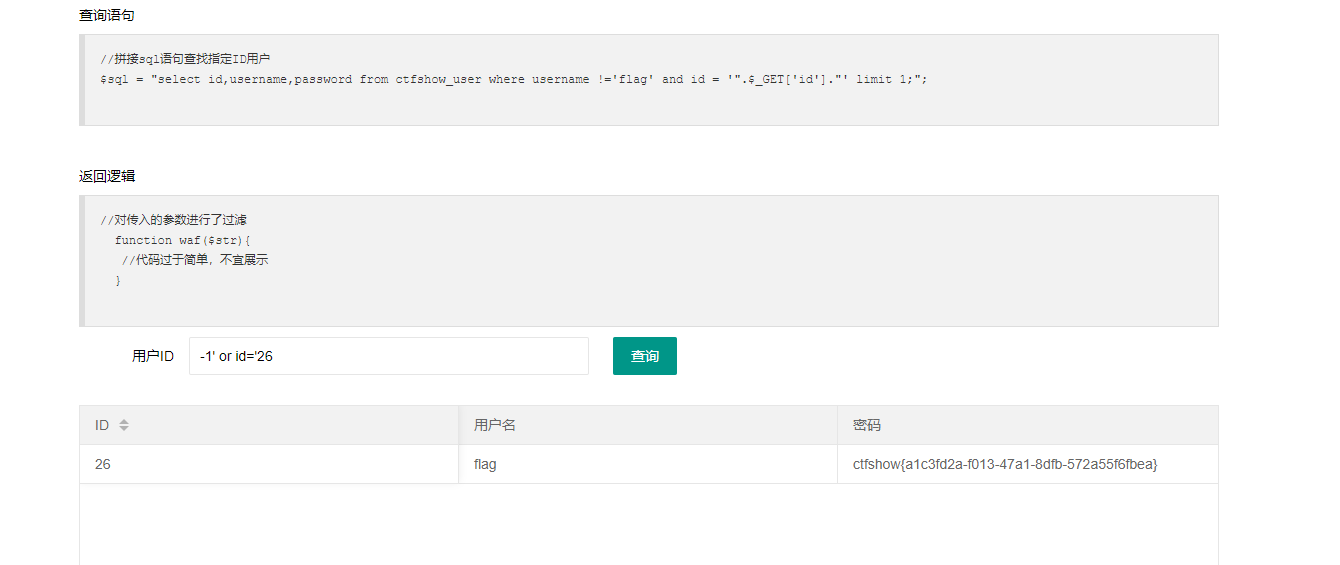Viewport: 1340px width, 565px height.
Task: Select the ID column header
Action: pos(269,425)
